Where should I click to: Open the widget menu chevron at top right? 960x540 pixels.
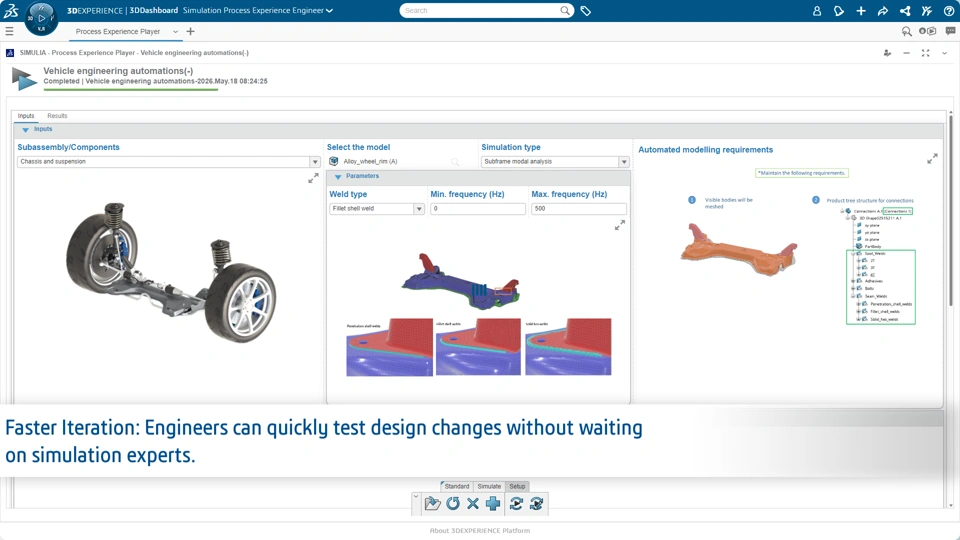click(x=945, y=53)
